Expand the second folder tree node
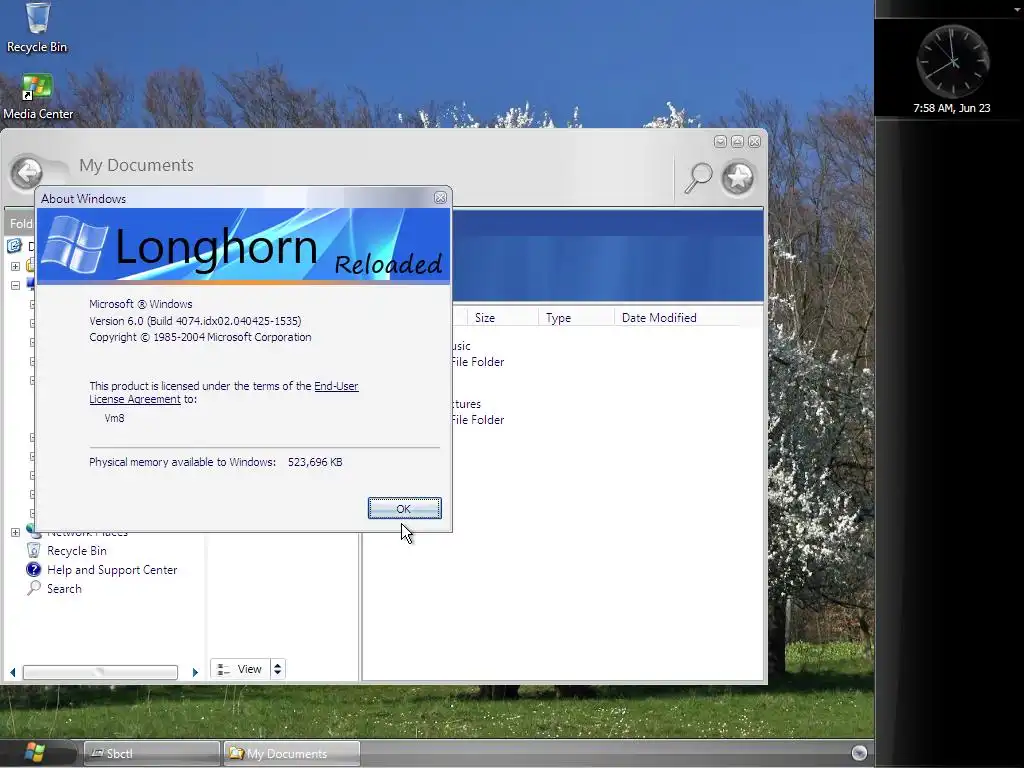 (x=15, y=266)
